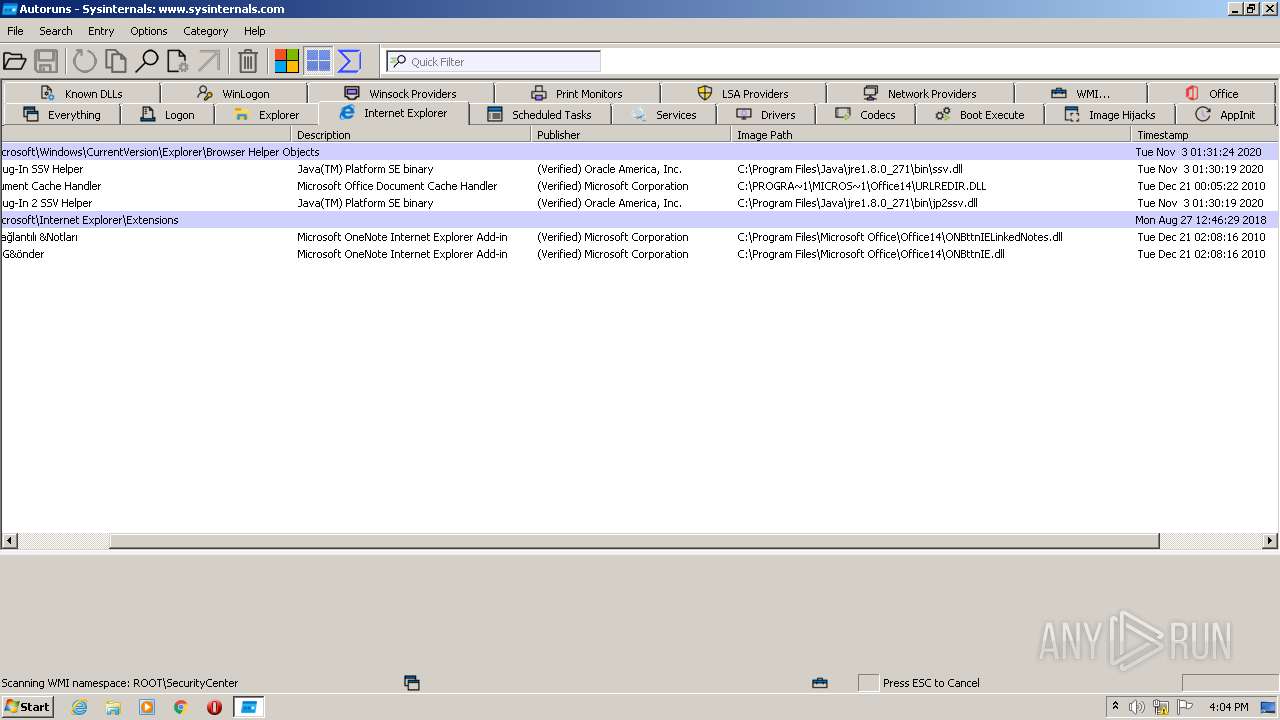
Task: Click the Open file toolbar icon
Action: (15, 62)
